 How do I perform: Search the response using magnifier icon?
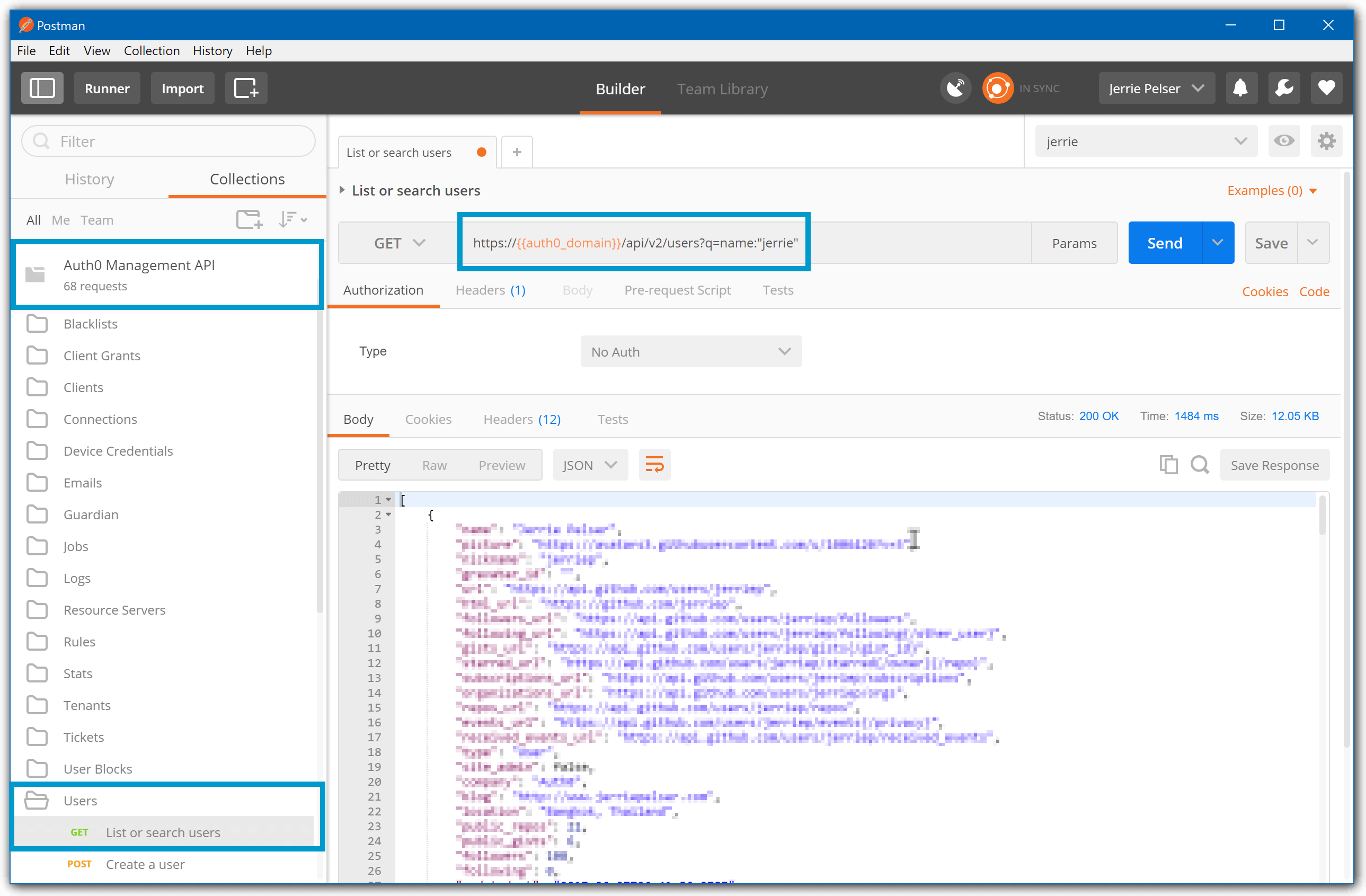pos(1200,464)
